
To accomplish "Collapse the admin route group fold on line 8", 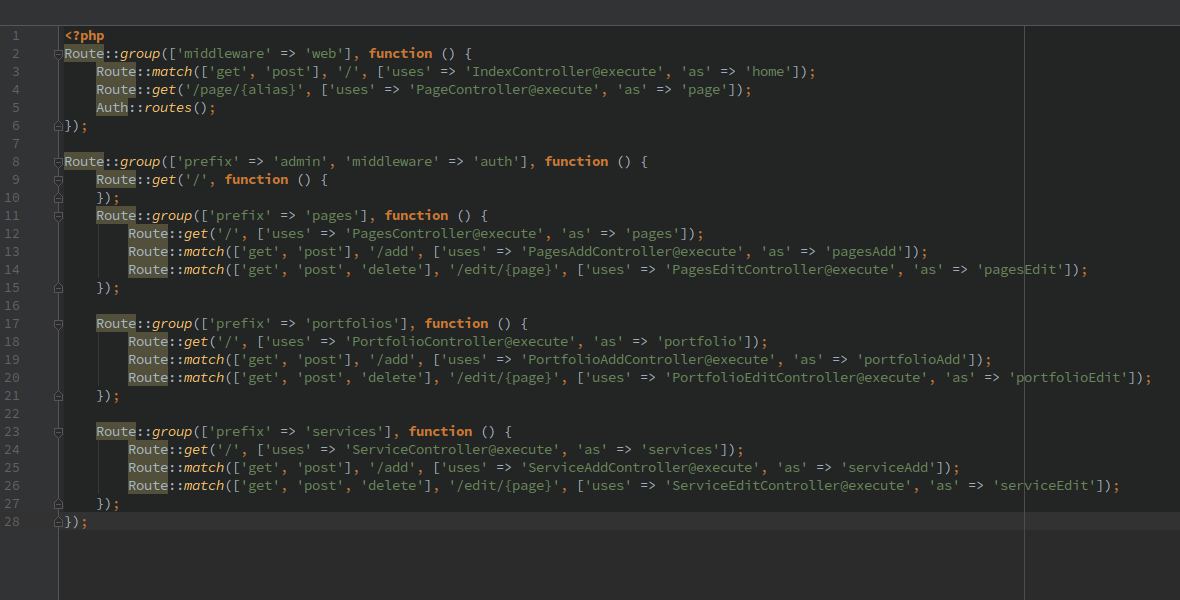I will click(58, 162).
